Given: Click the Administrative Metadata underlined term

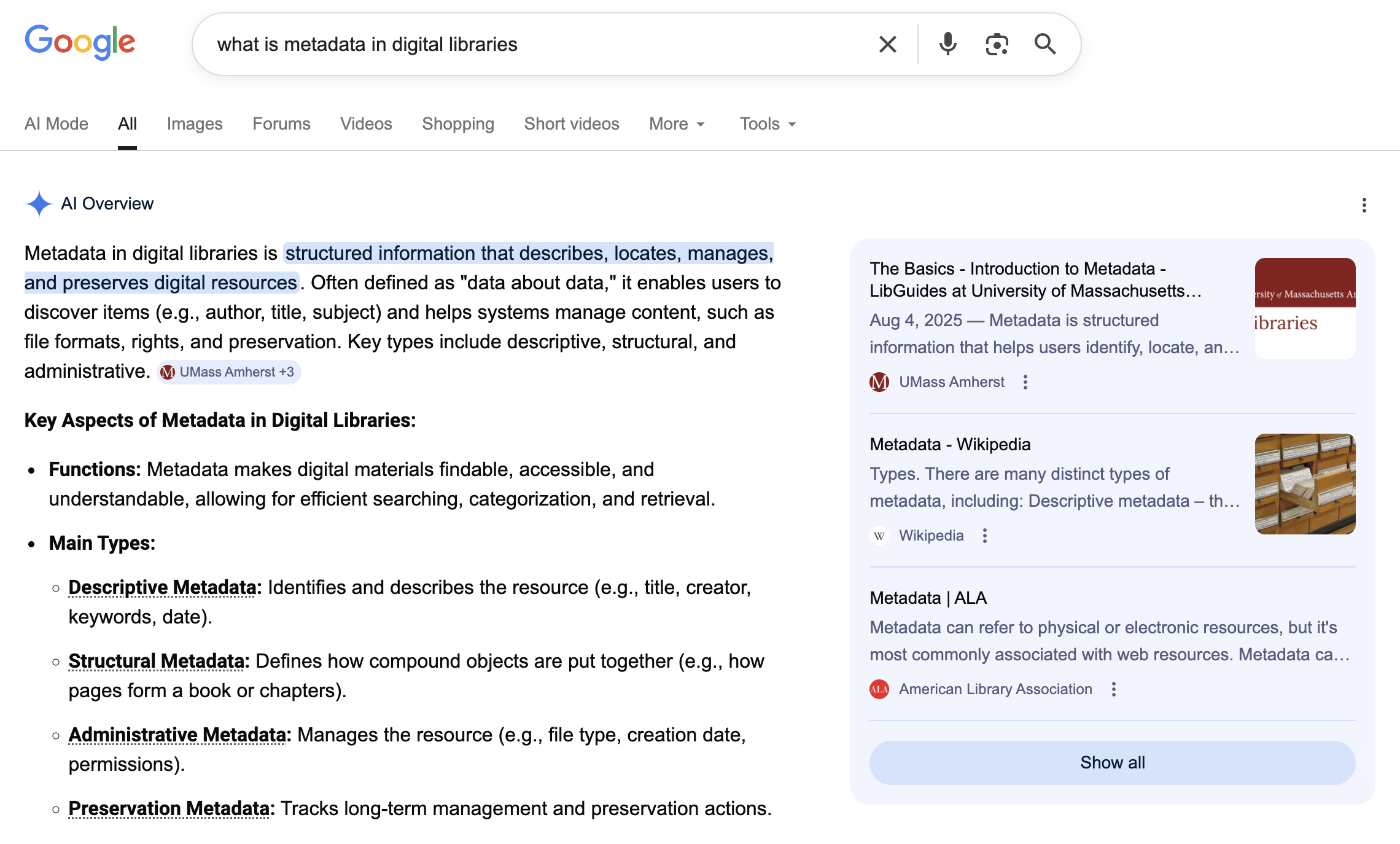Looking at the screenshot, I should [x=177, y=735].
